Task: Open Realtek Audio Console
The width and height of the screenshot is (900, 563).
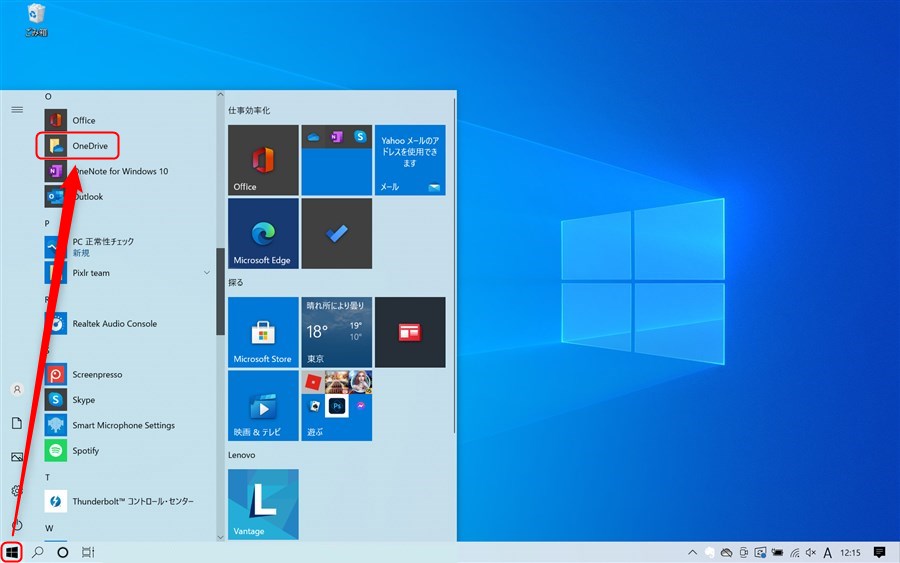Action: click(113, 324)
